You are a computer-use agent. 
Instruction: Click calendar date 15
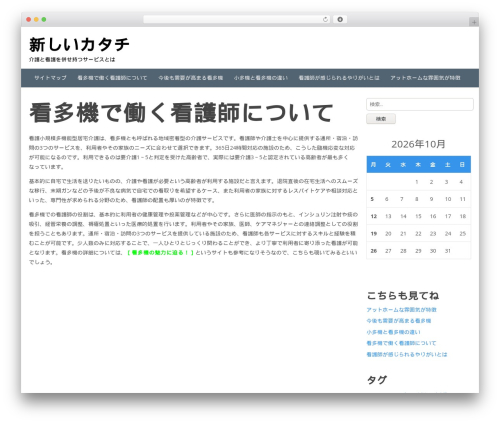tap(418, 216)
